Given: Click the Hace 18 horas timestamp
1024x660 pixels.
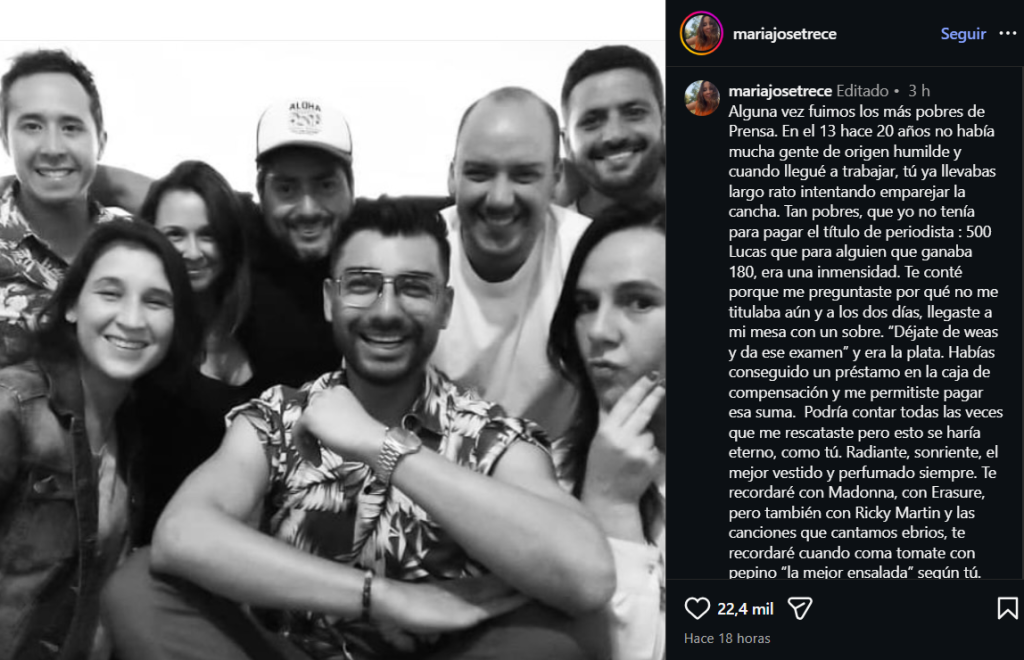Looking at the screenshot, I should (x=727, y=638).
